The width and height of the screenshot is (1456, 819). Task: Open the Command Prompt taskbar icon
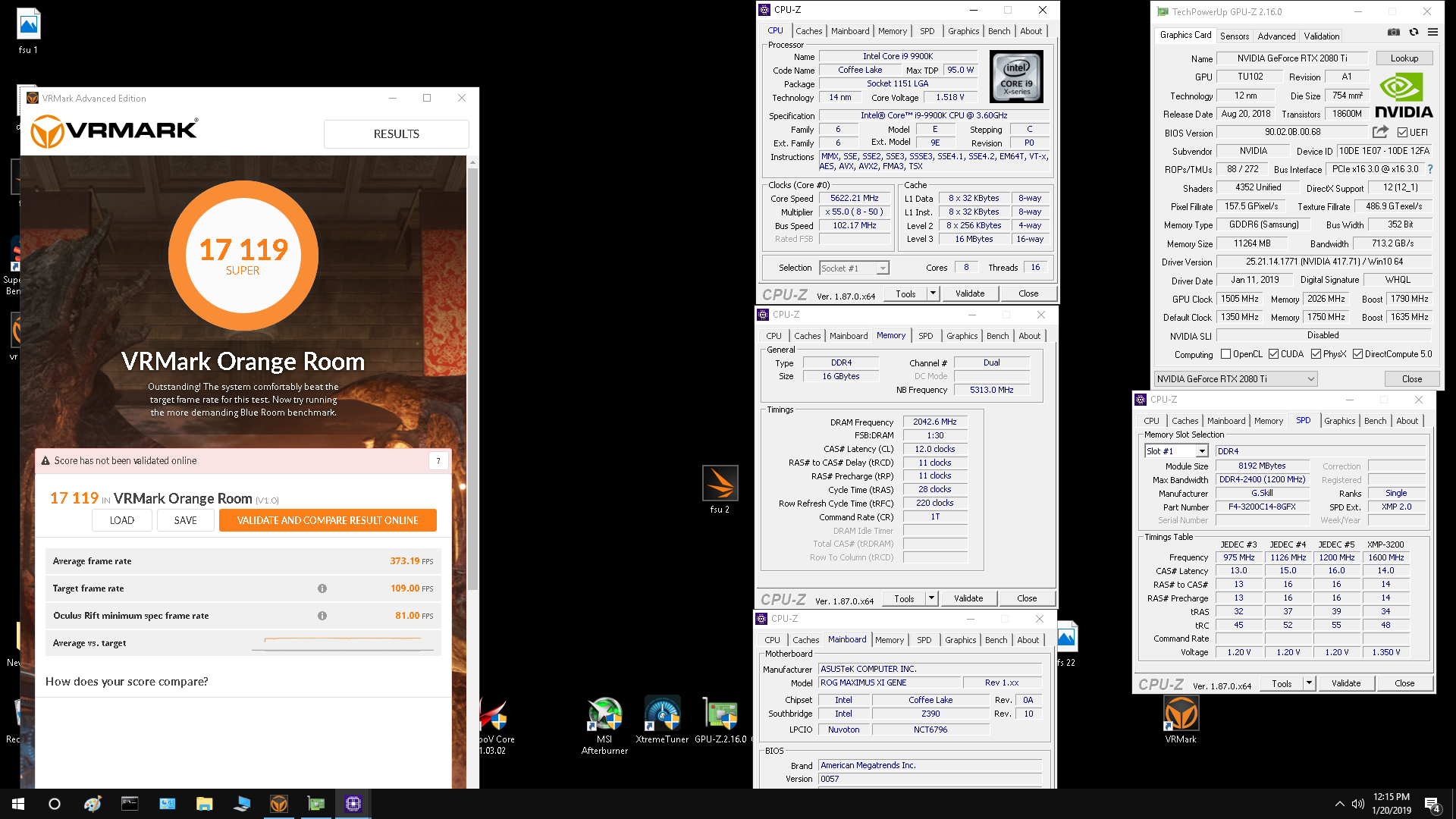130,804
